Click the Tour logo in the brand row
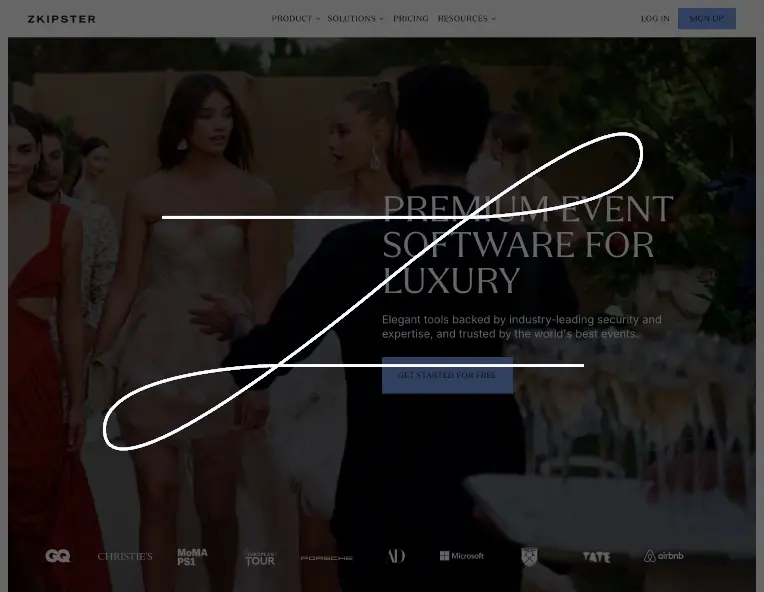The height and width of the screenshot is (592, 764). pyautogui.click(x=260, y=558)
